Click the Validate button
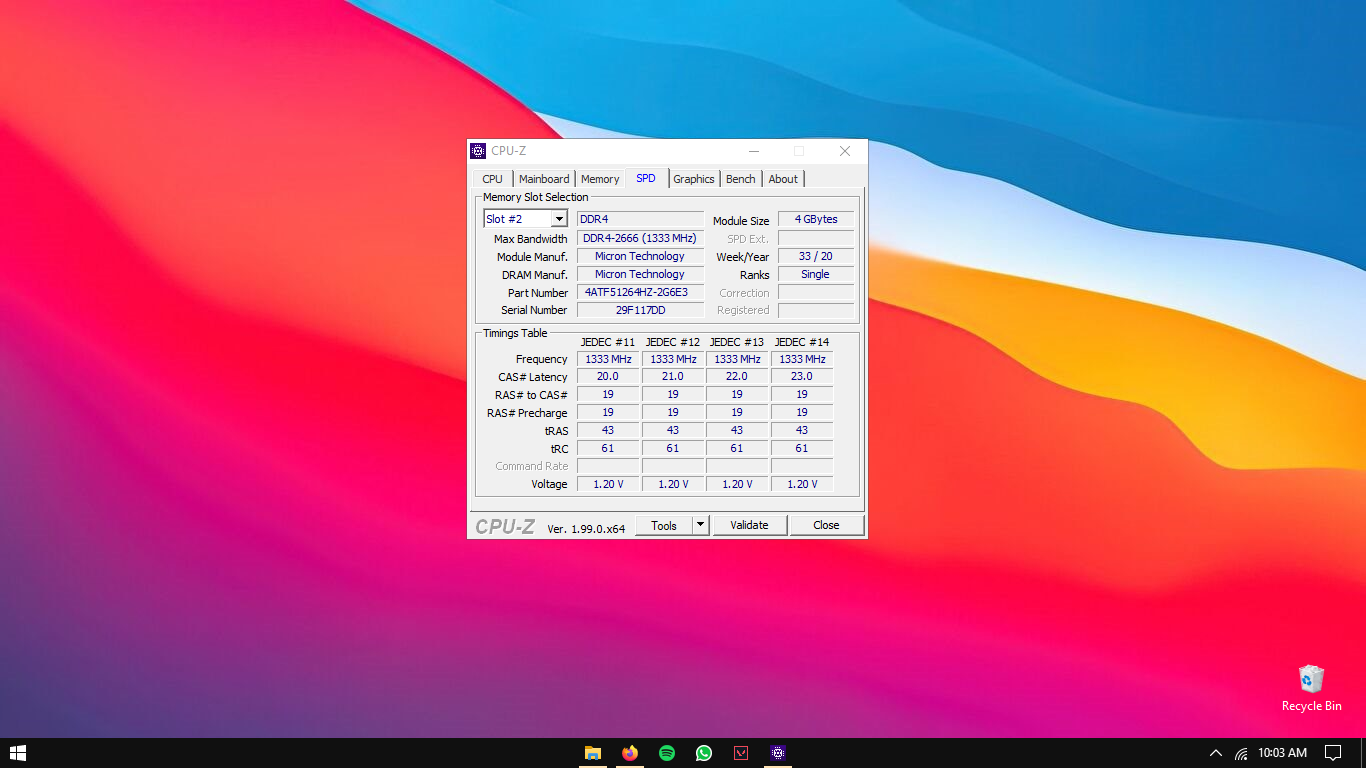Screen dimensions: 1366x768 (x=750, y=524)
